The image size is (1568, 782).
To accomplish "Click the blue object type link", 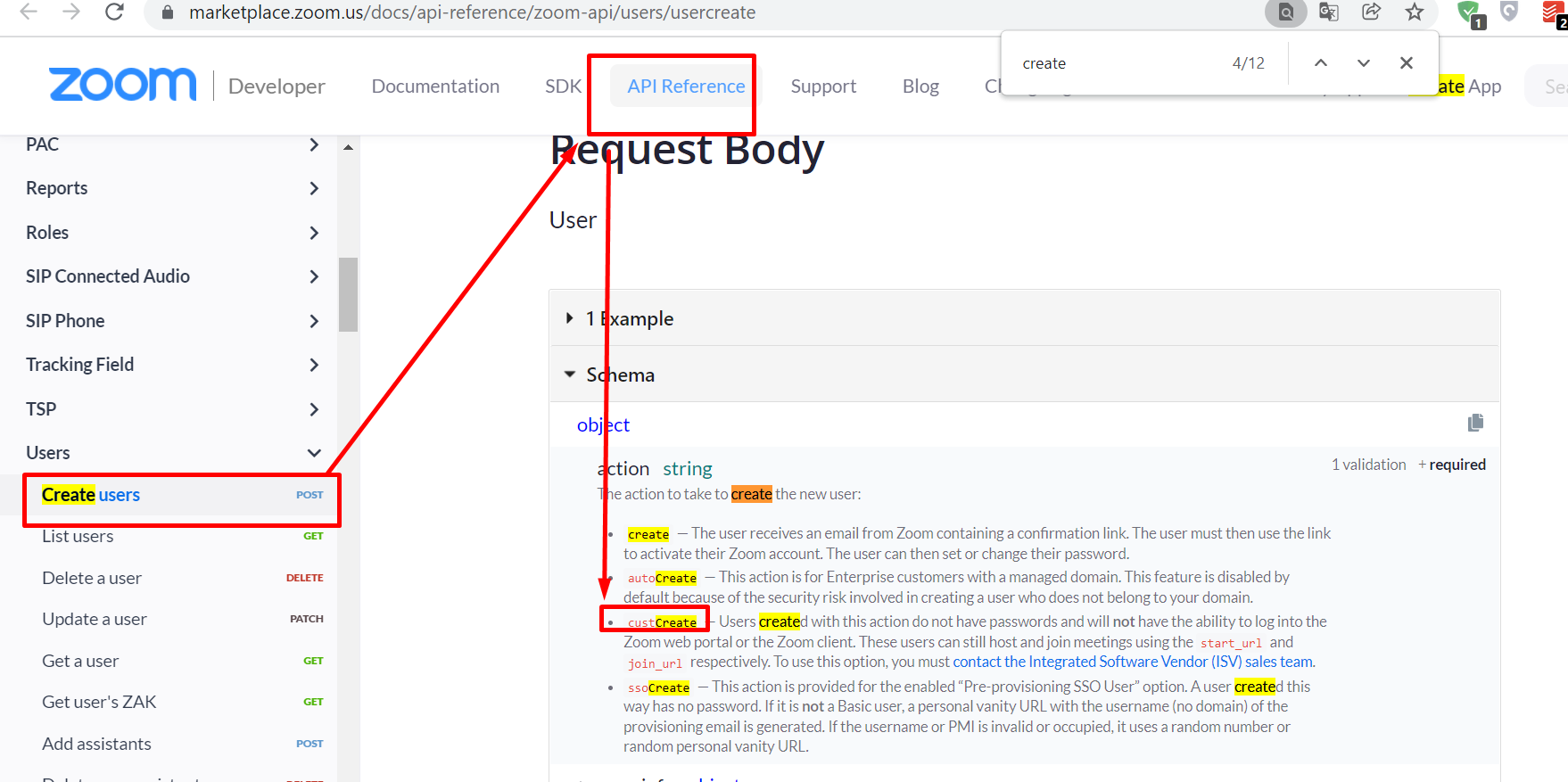I will click(x=603, y=425).
